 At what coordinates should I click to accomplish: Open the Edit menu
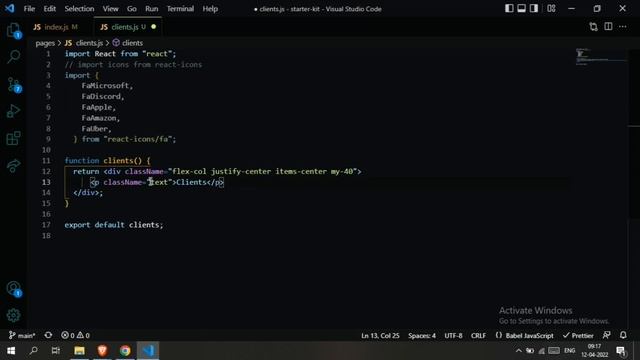[x=49, y=9]
